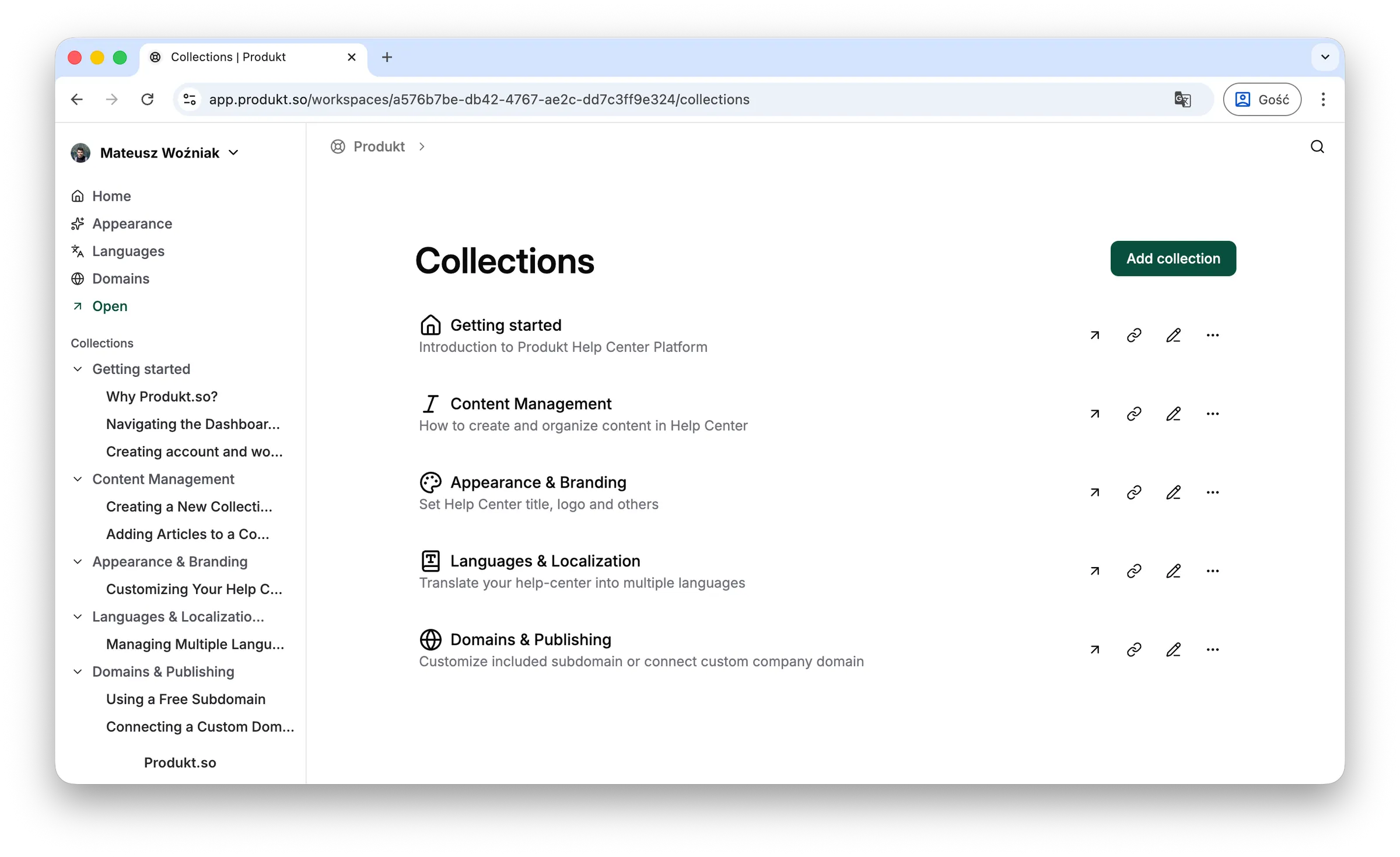Open the Mateusz Woźniak account dropdown

(x=234, y=152)
